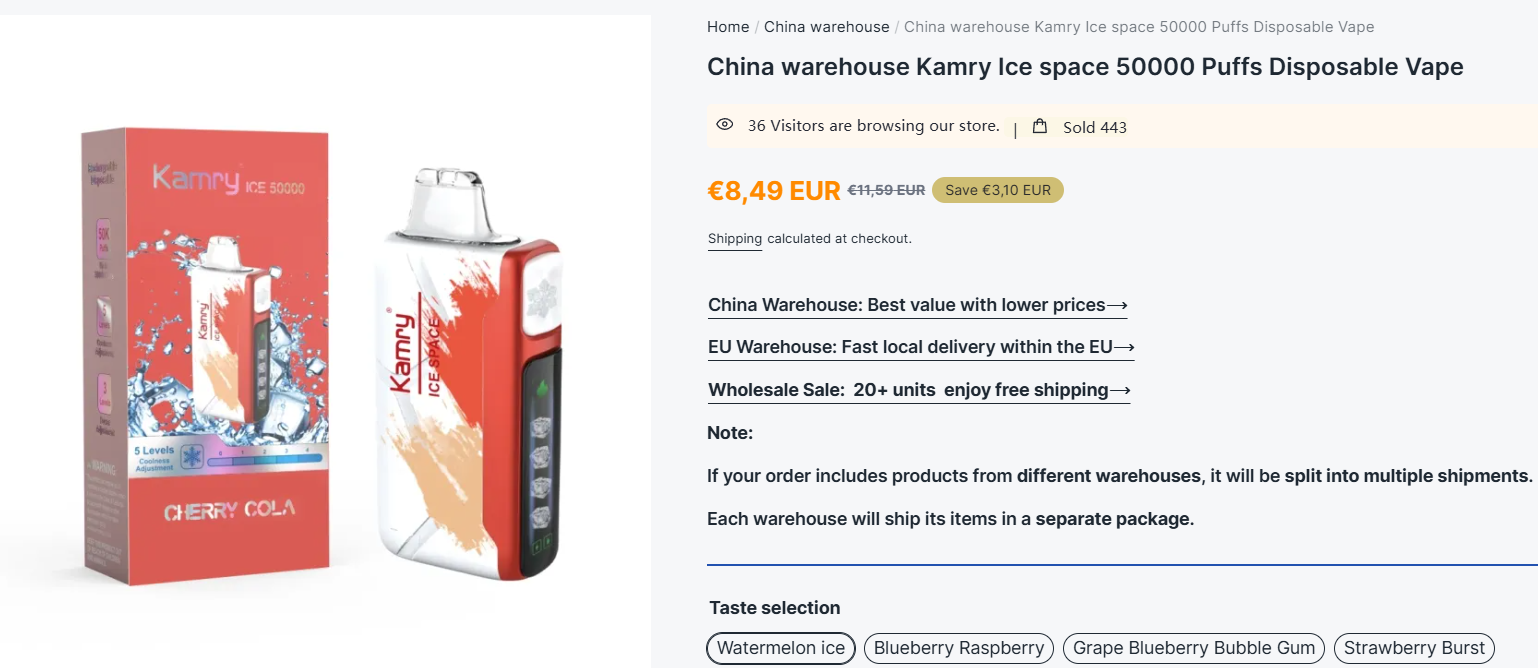Screen dimensions: 1538x668
Task: Select Strawberry Burst flavor option
Action: point(1414,648)
